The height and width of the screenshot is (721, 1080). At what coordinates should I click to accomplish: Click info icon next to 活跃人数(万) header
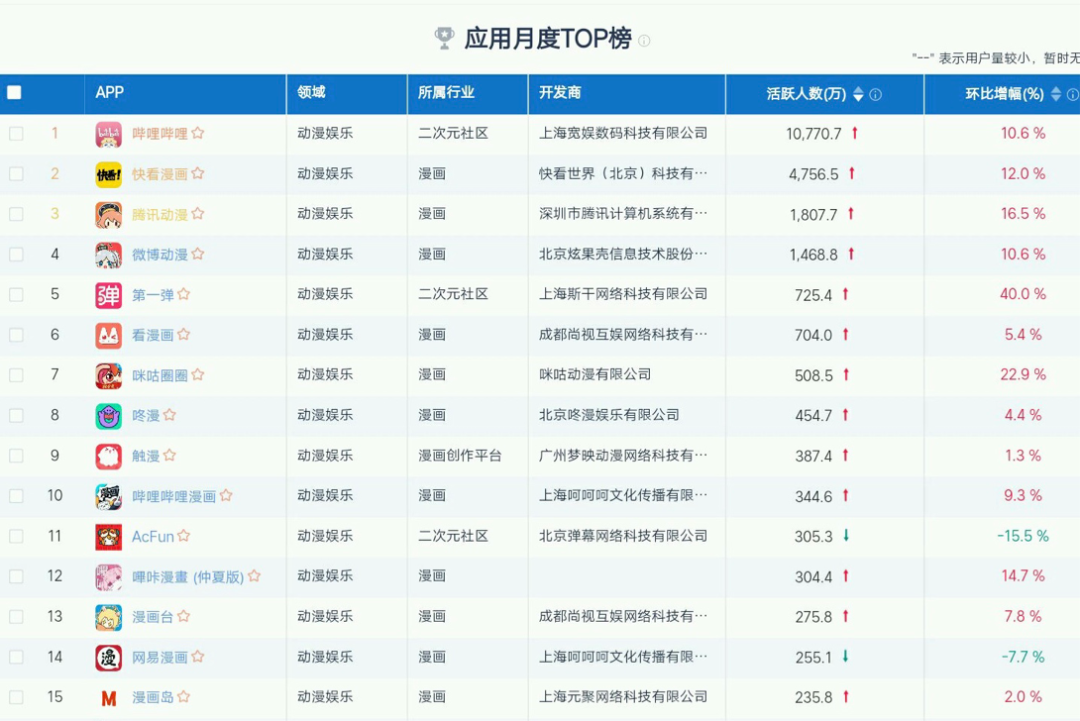point(875,94)
